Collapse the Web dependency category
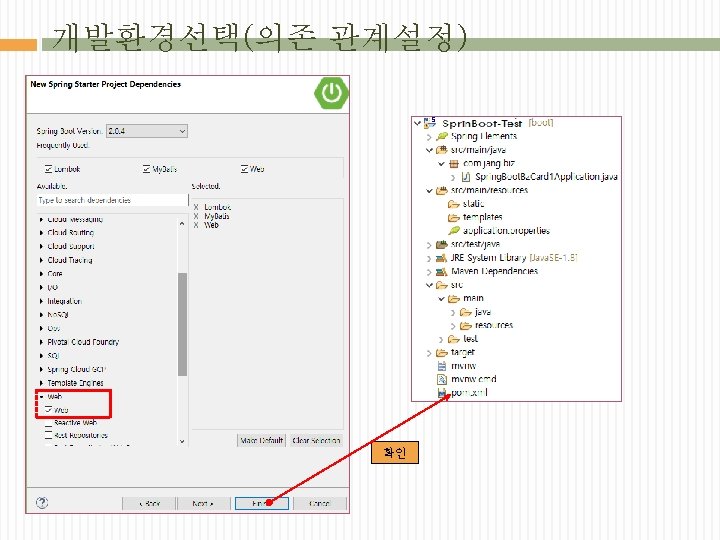 point(41,396)
